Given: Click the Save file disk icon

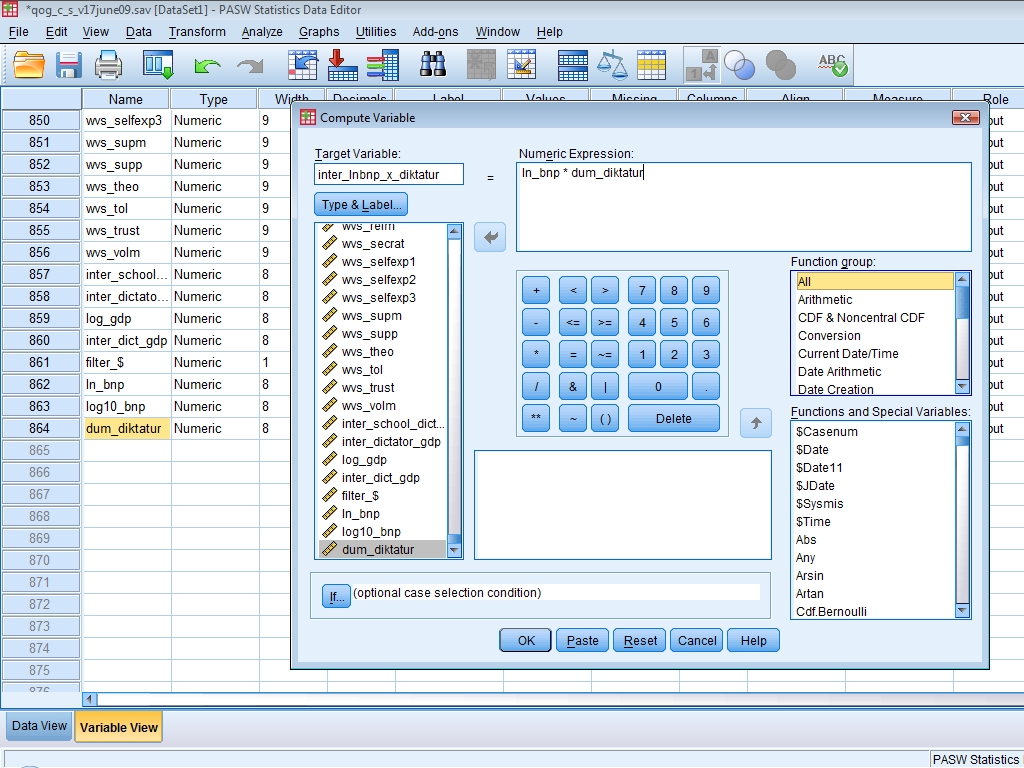Looking at the screenshot, I should 68,65.
